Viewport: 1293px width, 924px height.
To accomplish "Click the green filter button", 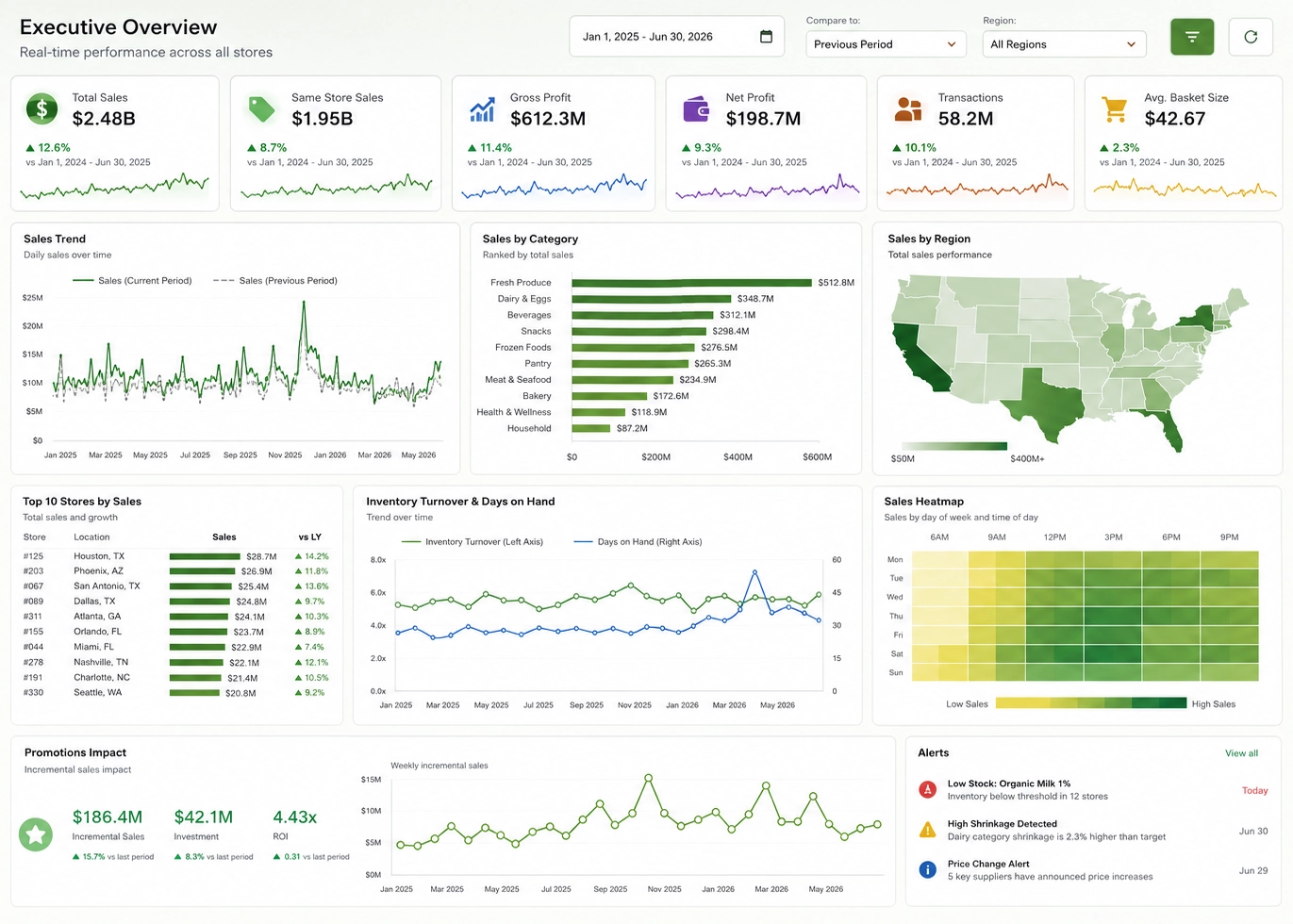I will pyautogui.click(x=1192, y=37).
